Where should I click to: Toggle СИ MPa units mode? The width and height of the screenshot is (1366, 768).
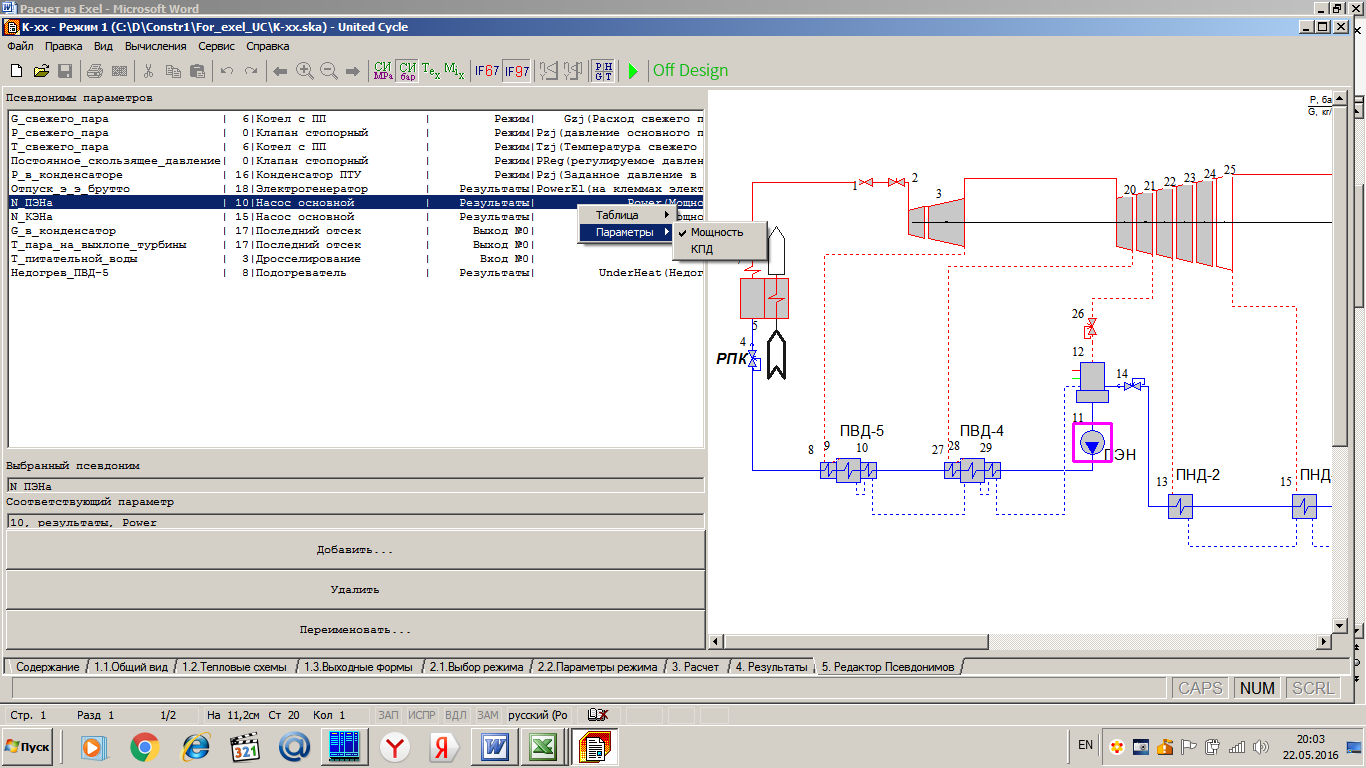(x=383, y=71)
